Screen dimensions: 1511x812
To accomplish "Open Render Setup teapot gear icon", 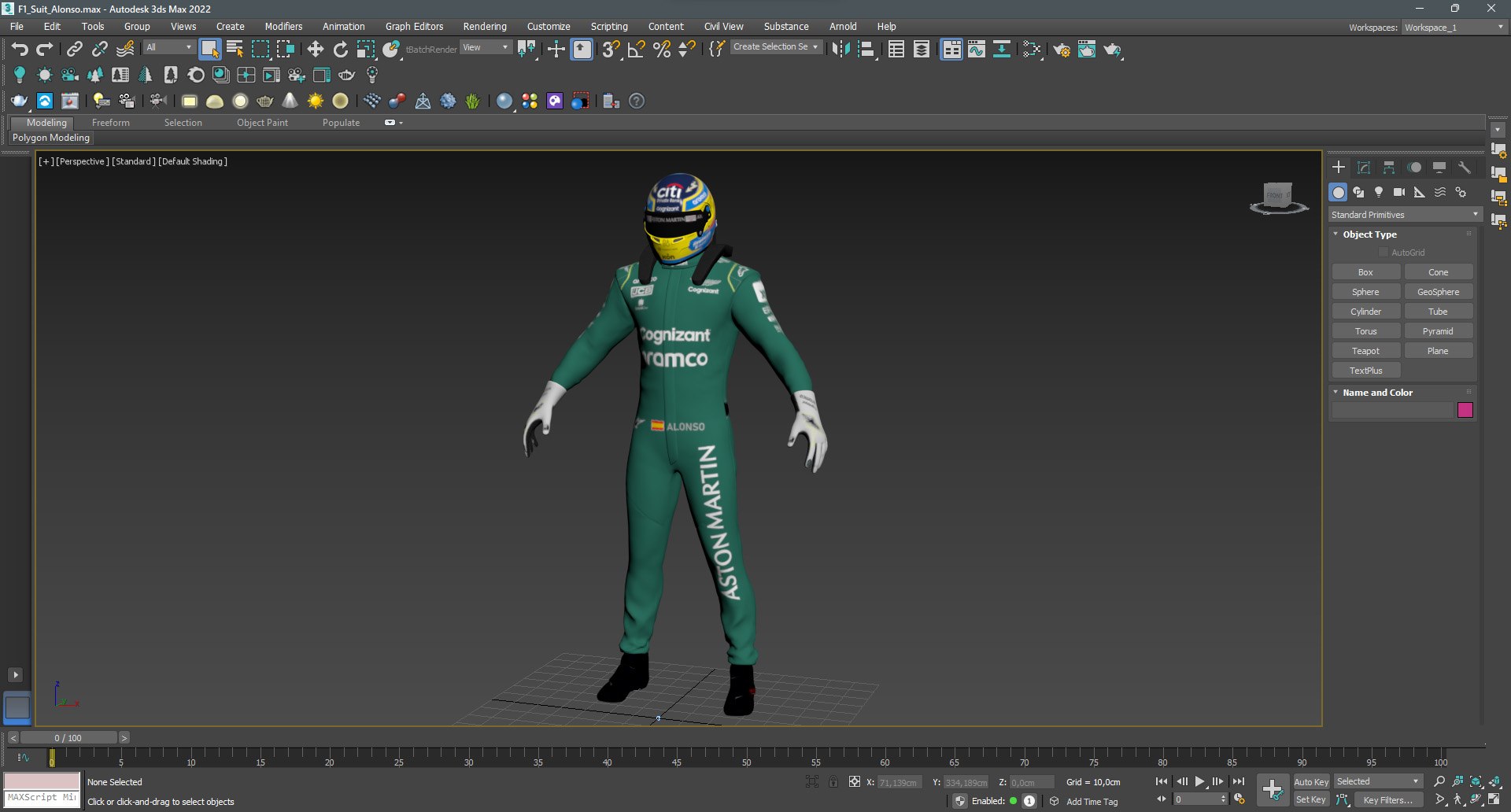I will [x=1062, y=50].
